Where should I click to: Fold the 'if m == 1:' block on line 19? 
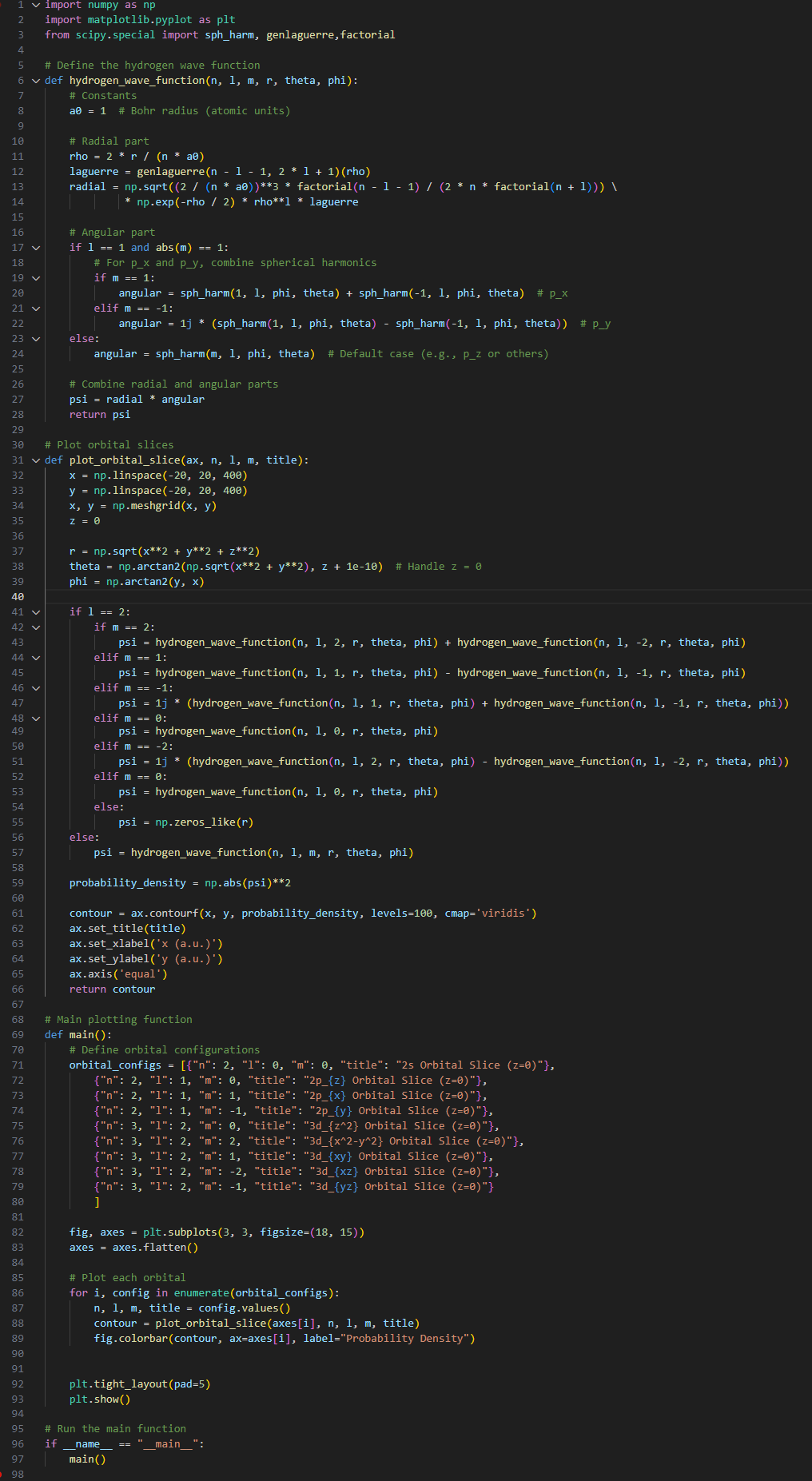pyautogui.click(x=36, y=278)
